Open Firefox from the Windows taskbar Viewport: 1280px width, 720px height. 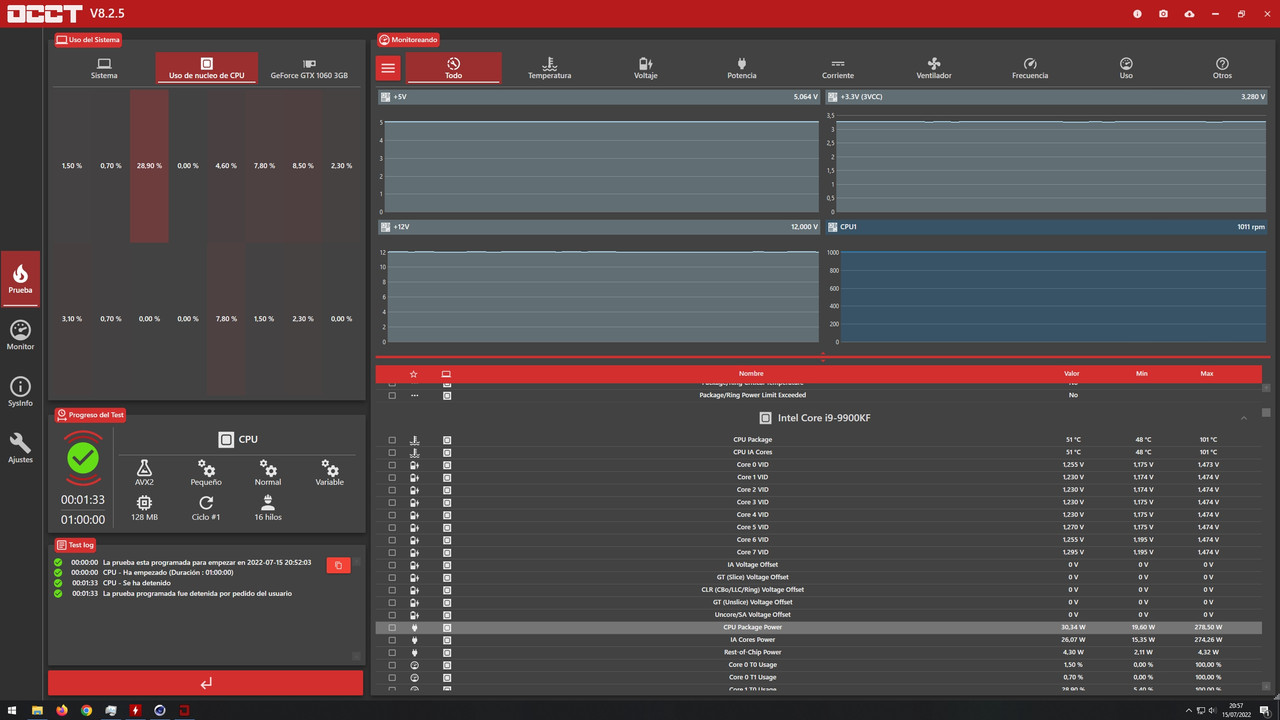62,710
